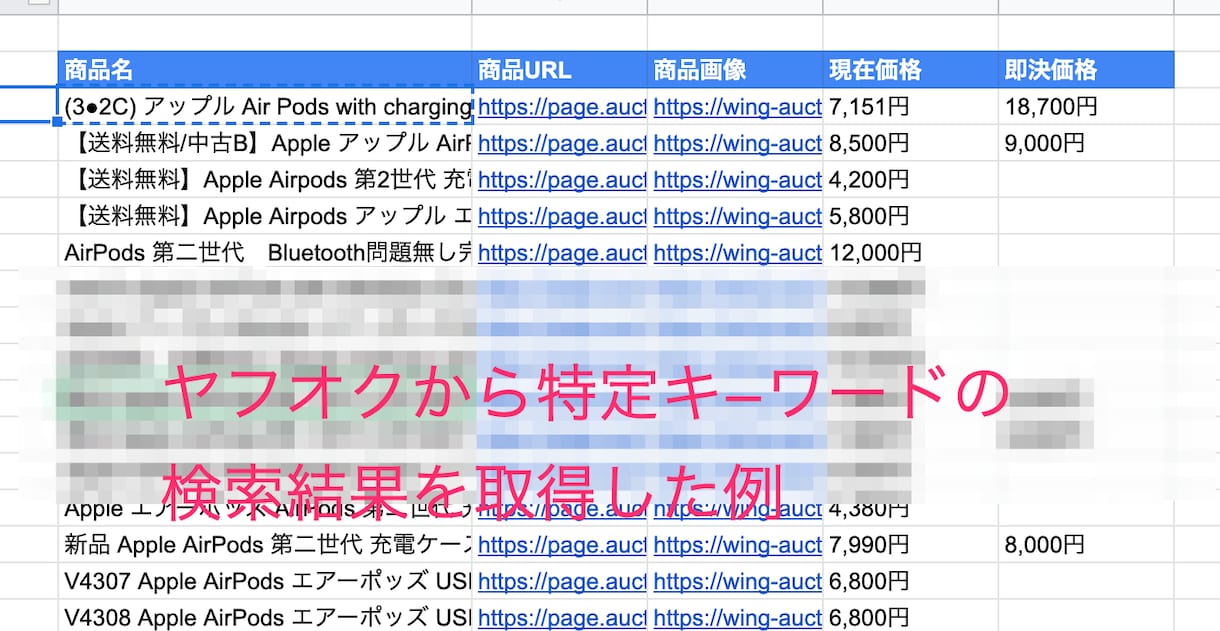Open the page.auct link in the 5,800円 row
The image size is (1220, 631).
point(562,216)
